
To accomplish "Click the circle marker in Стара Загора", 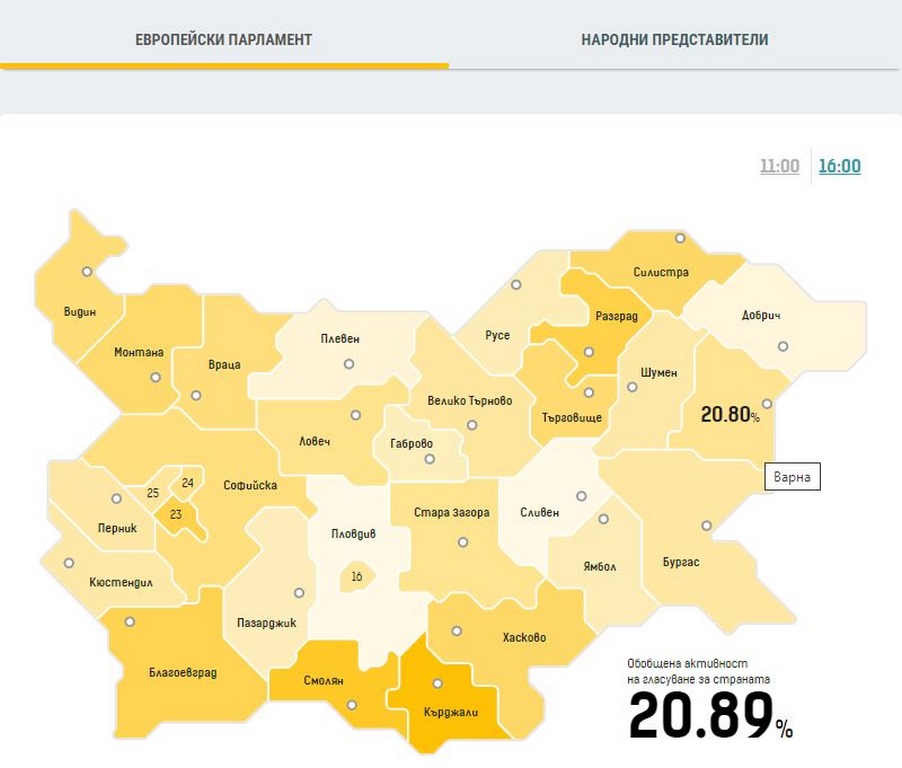I will [x=462, y=543].
